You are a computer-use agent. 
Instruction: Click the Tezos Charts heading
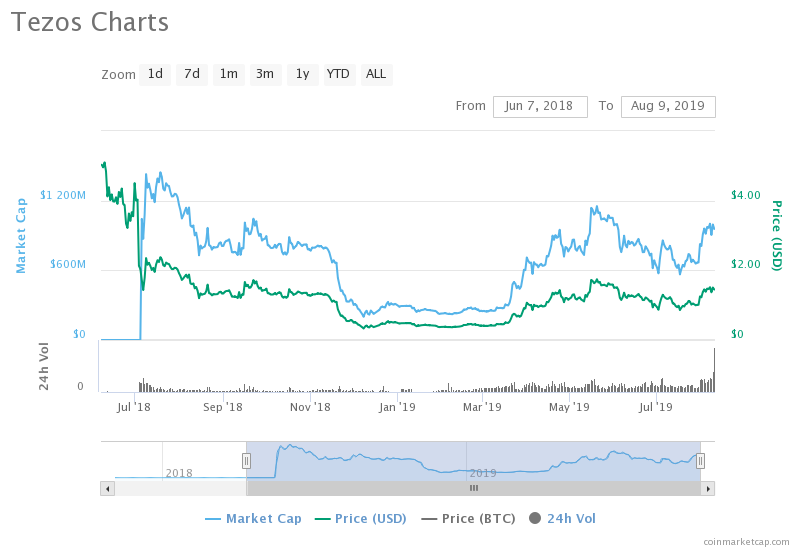[x=90, y=22]
